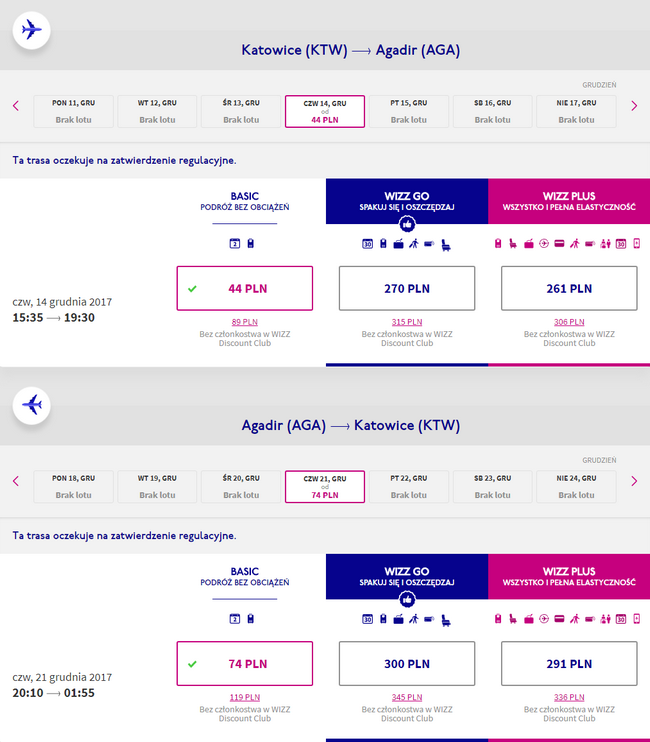
Task: Select the outbound WIZZ GO 270 PLN fare
Action: click(407, 288)
